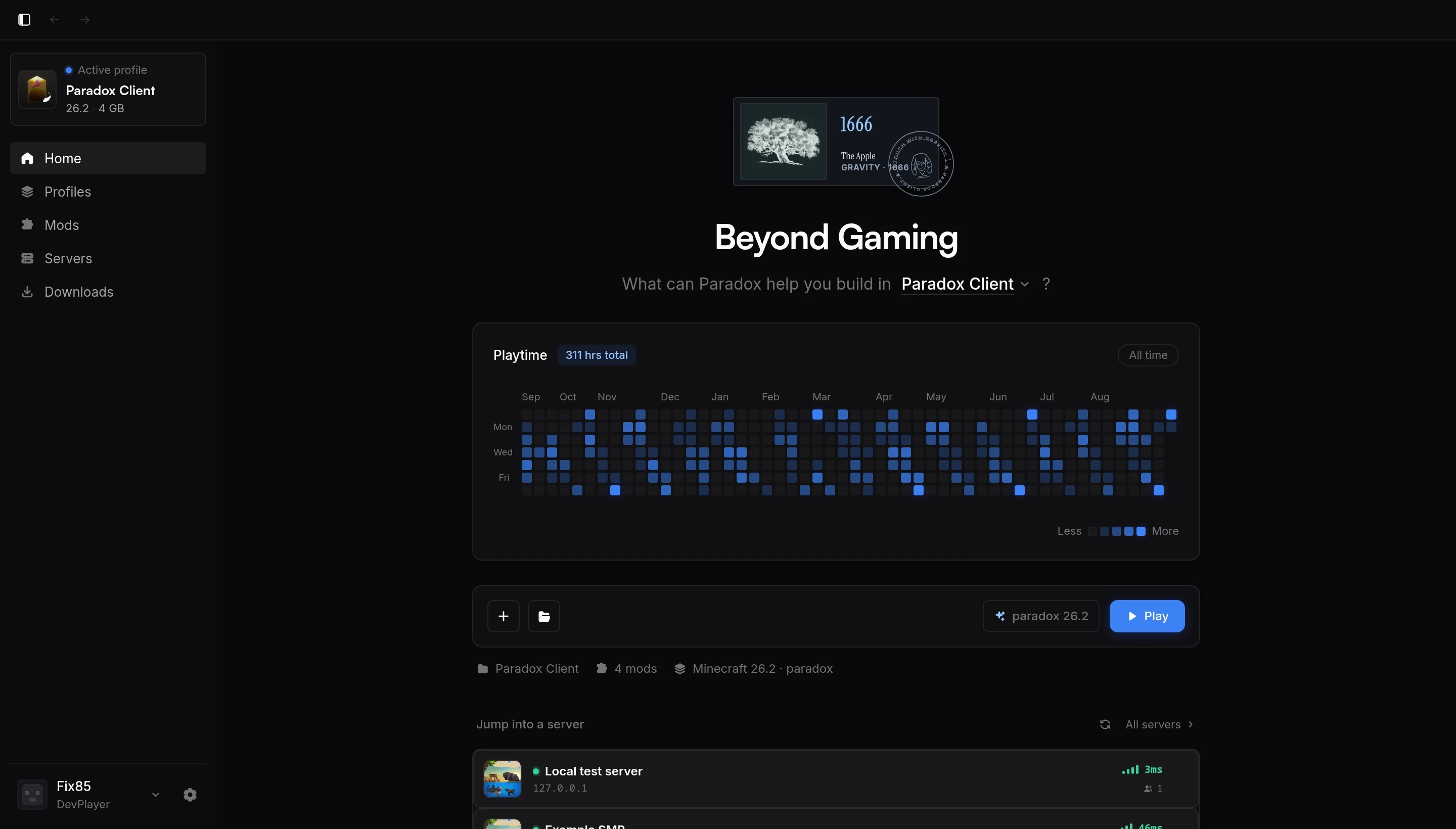This screenshot has width=1456, height=829.
Task: Click the Paradox Client folder label
Action: pos(536,669)
